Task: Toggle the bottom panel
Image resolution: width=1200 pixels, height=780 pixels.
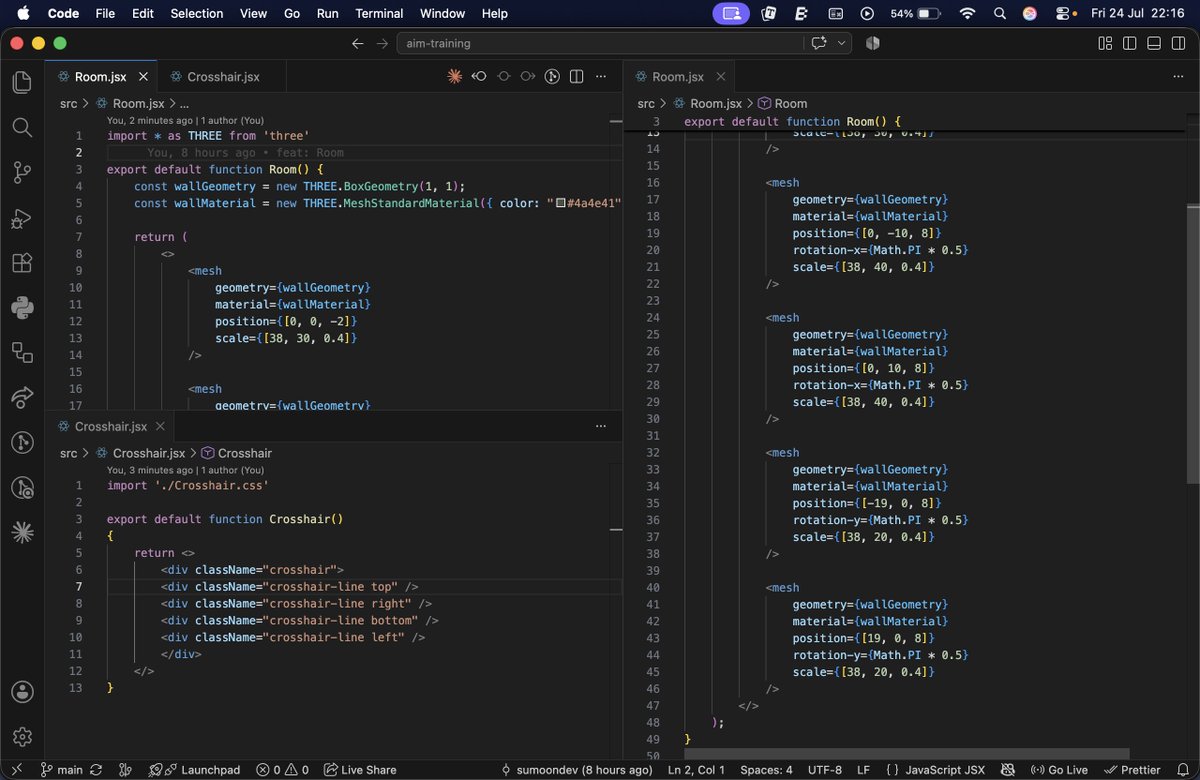Action: coord(1153,43)
